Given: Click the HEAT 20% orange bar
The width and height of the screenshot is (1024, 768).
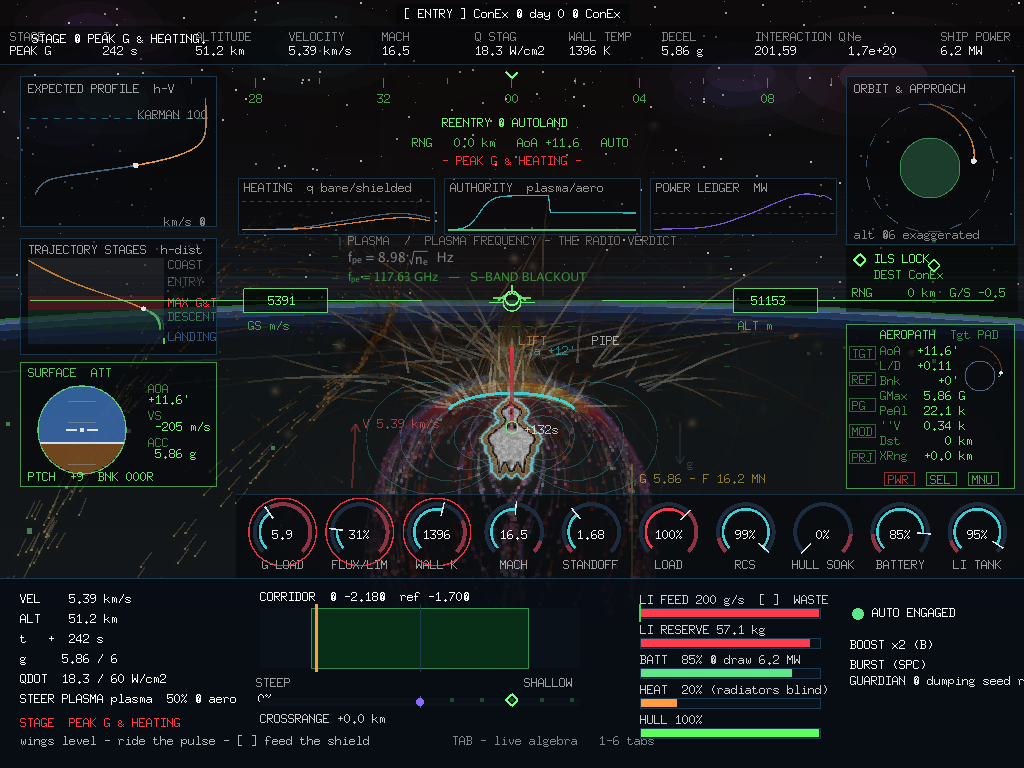Looking at the screenshot, I should pos(658,703).
